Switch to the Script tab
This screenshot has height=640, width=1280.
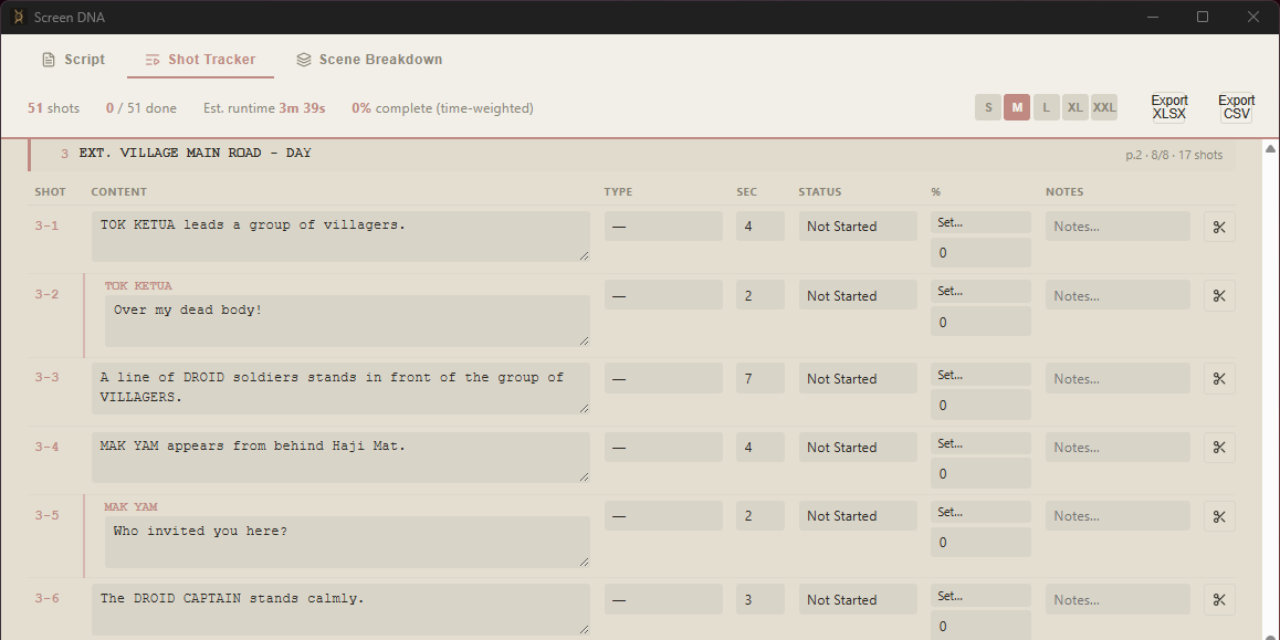pos(73,60)
